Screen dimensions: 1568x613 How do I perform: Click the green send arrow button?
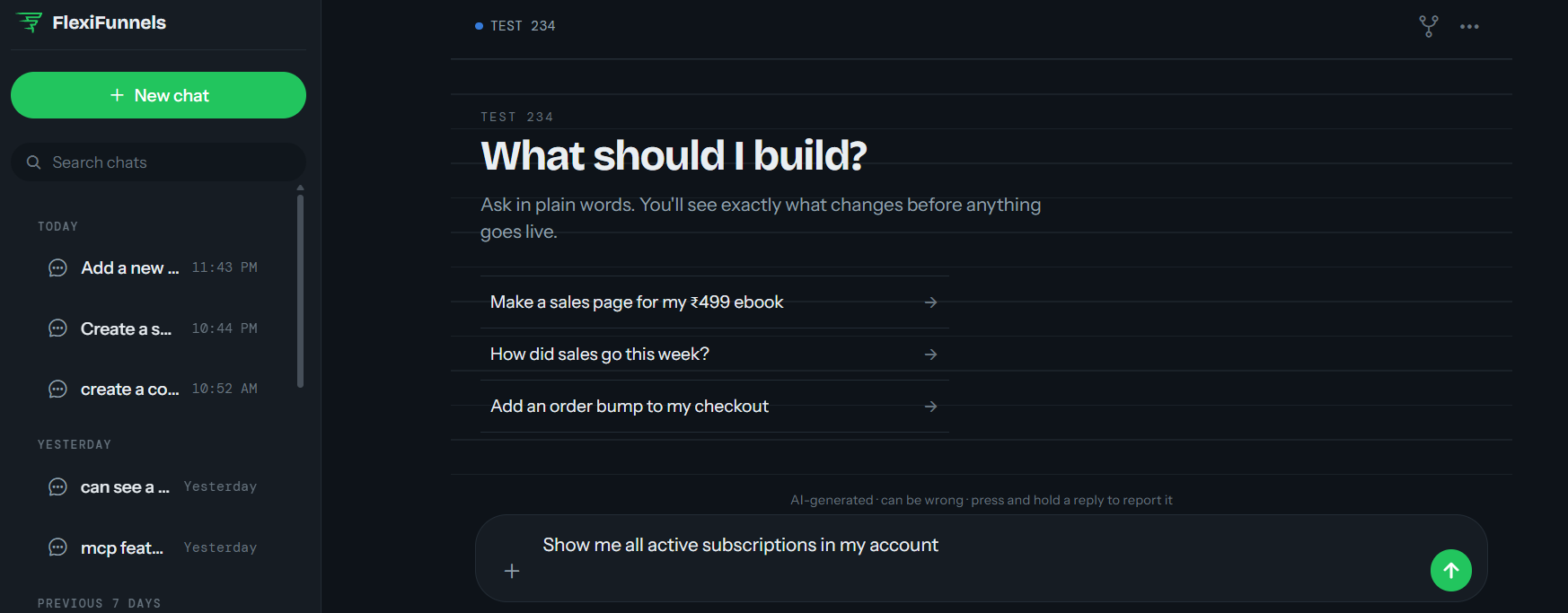tap(1450, 570)
